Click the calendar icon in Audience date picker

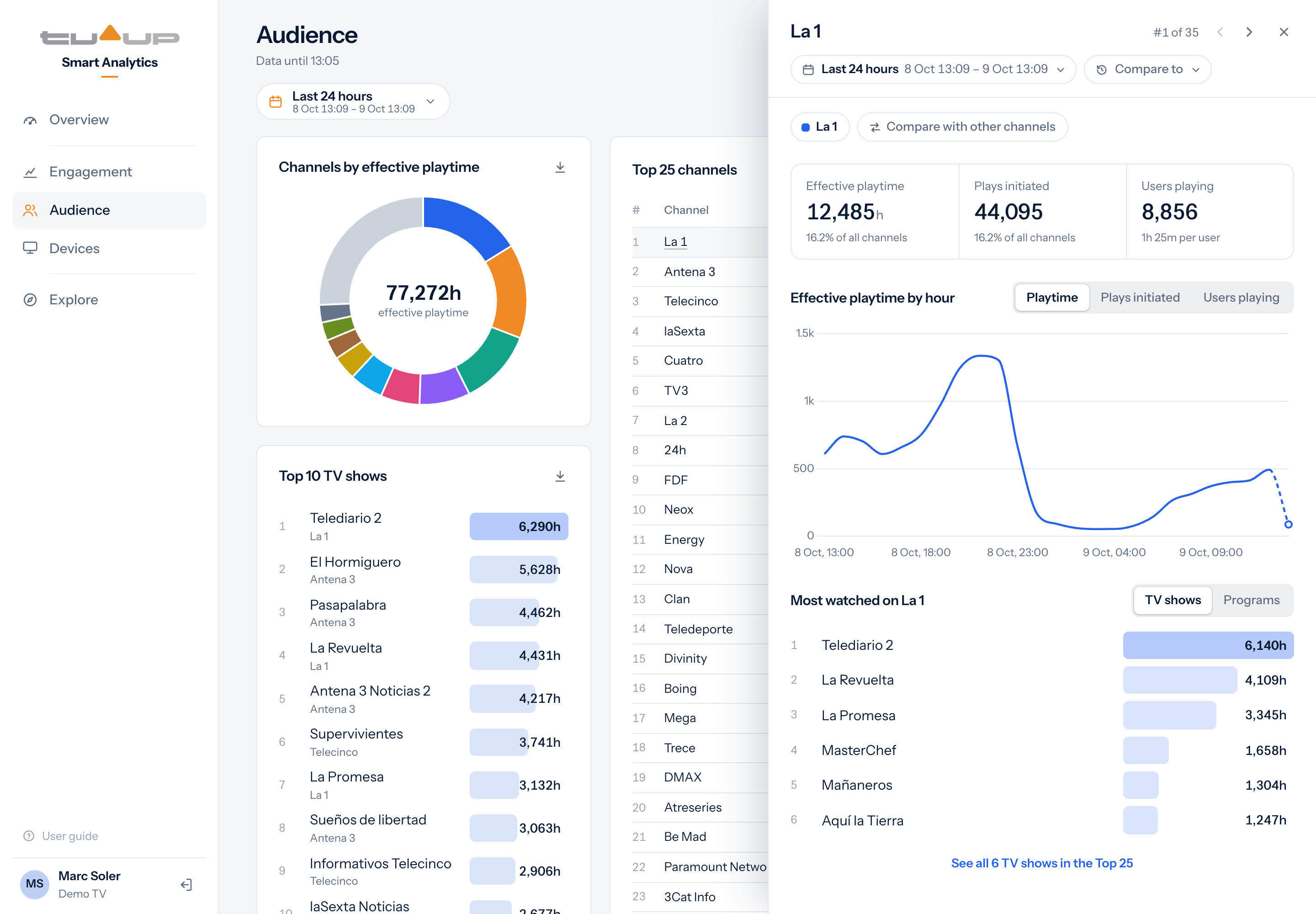[276, 101]
